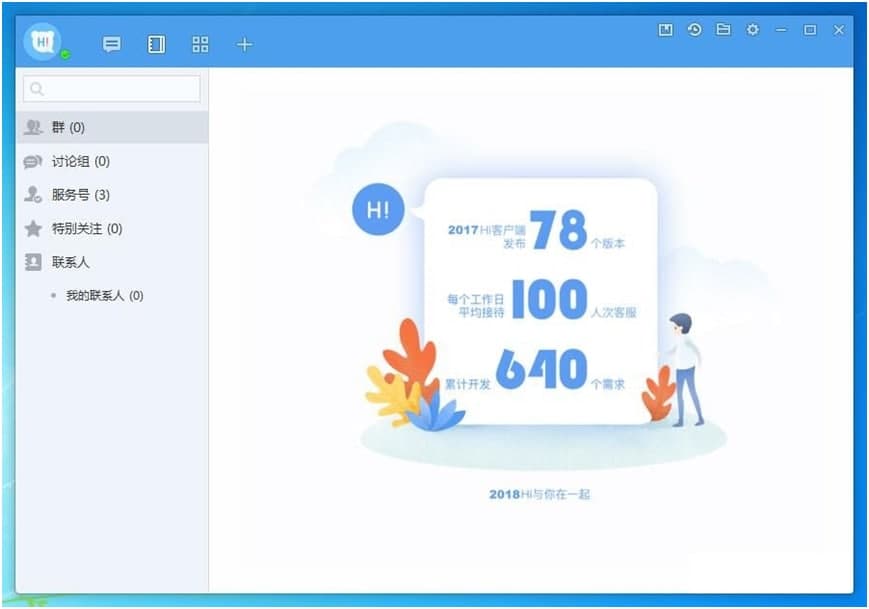Viewport: 869px width, 609px height.
Task: Click the contact card icon beside 联系人
Action: pos(33,262)
